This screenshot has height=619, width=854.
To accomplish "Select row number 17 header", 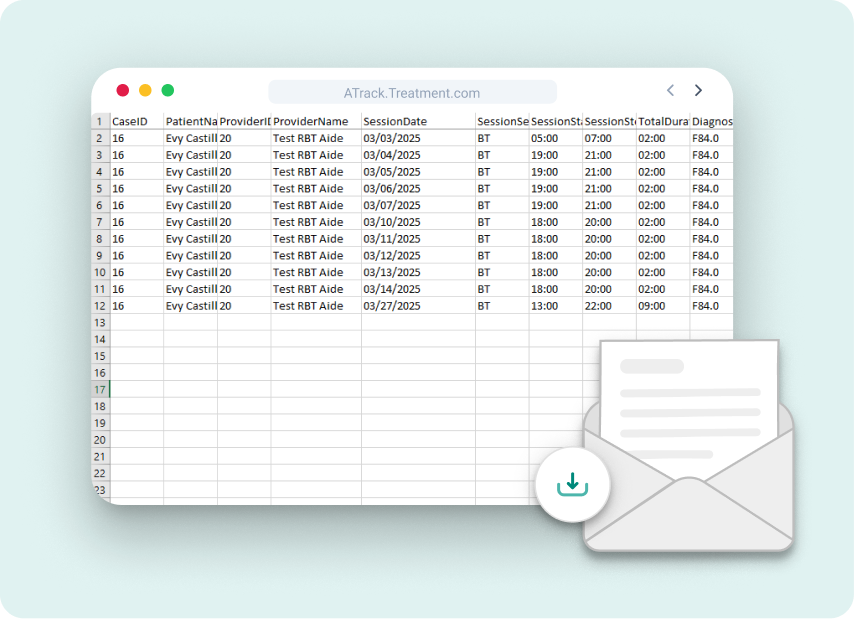I will pyautogui.click(x=100, y=389).
